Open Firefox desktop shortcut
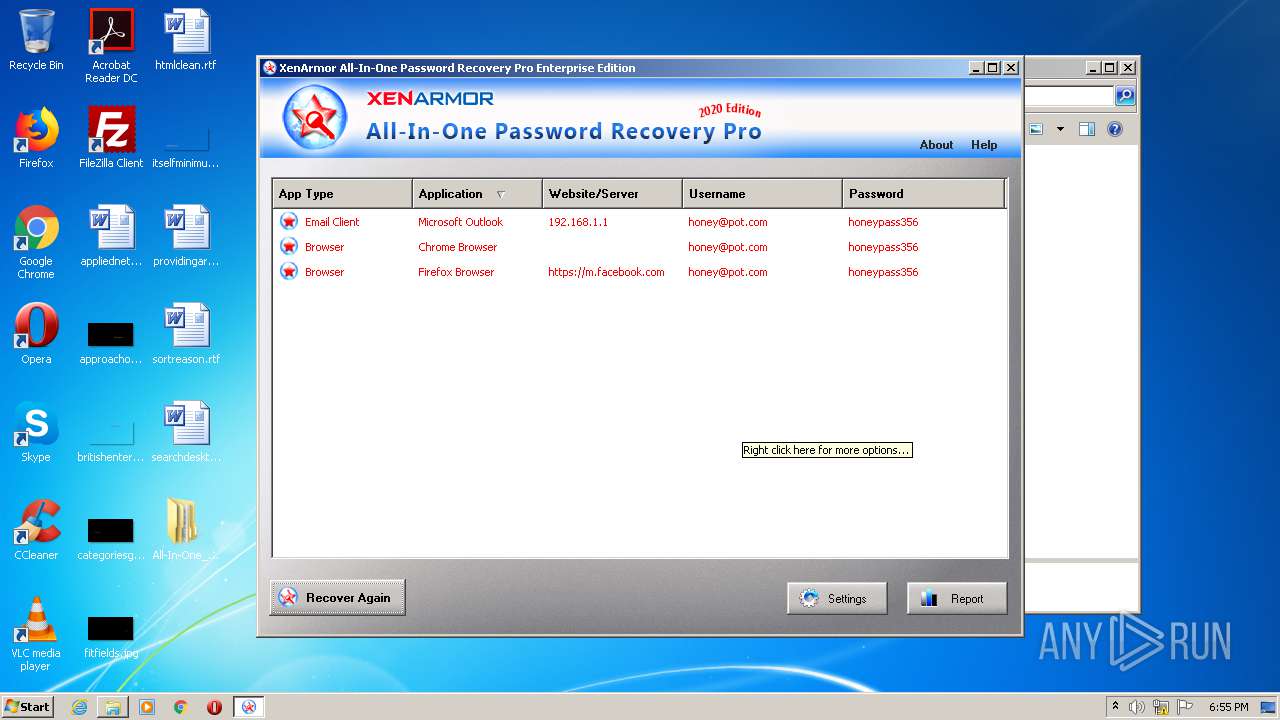The height and width of the screenshot is (720, 1280). coord(36,137)
